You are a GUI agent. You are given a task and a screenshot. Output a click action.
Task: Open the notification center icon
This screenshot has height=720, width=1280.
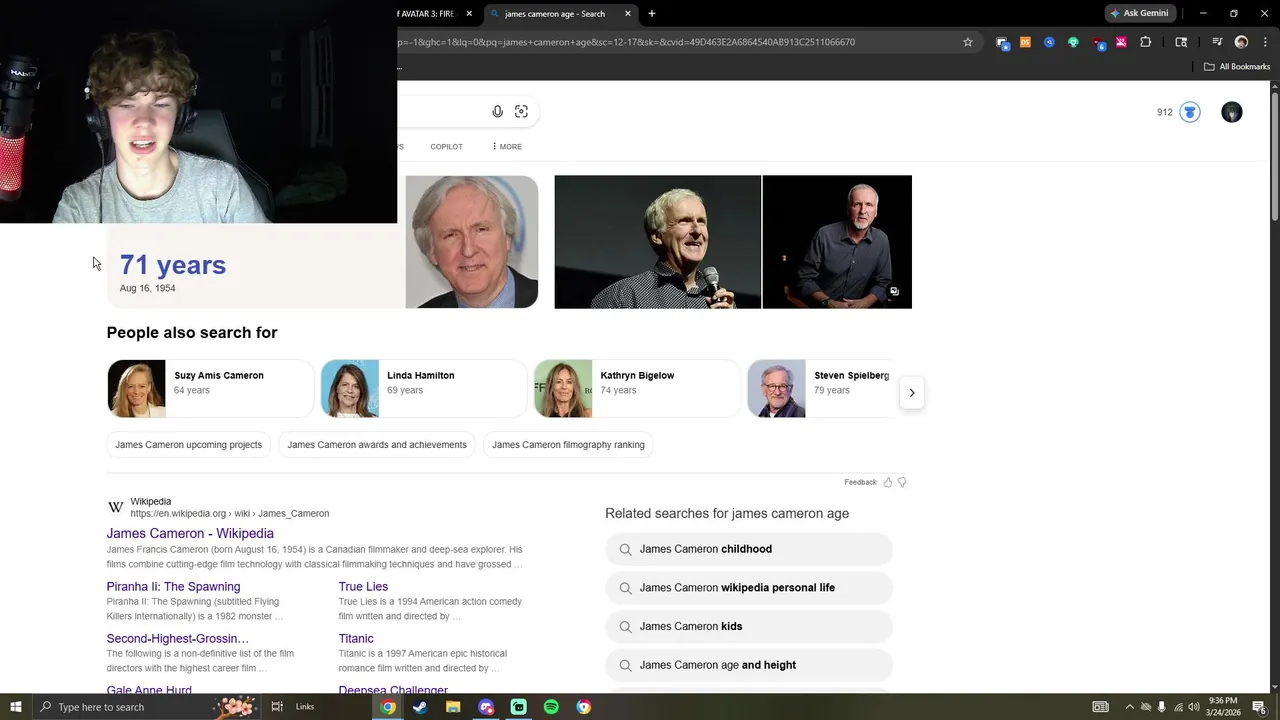(1260, 707)
